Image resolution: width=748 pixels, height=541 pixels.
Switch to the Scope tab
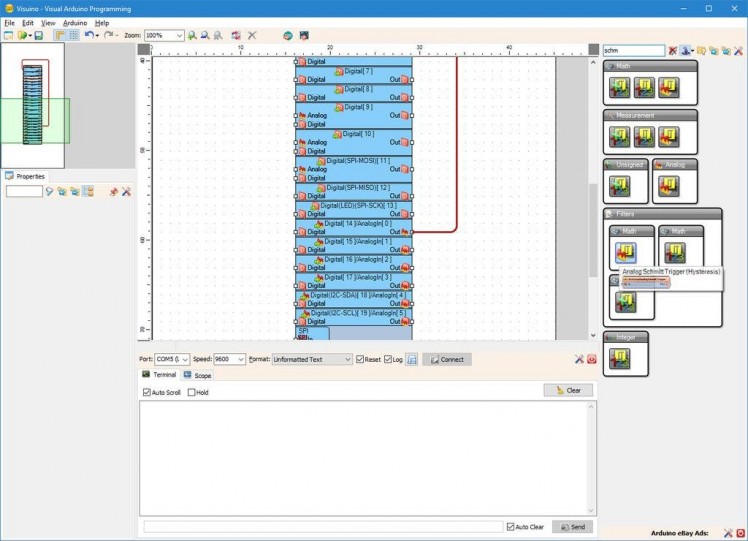(x=202, y=375)
